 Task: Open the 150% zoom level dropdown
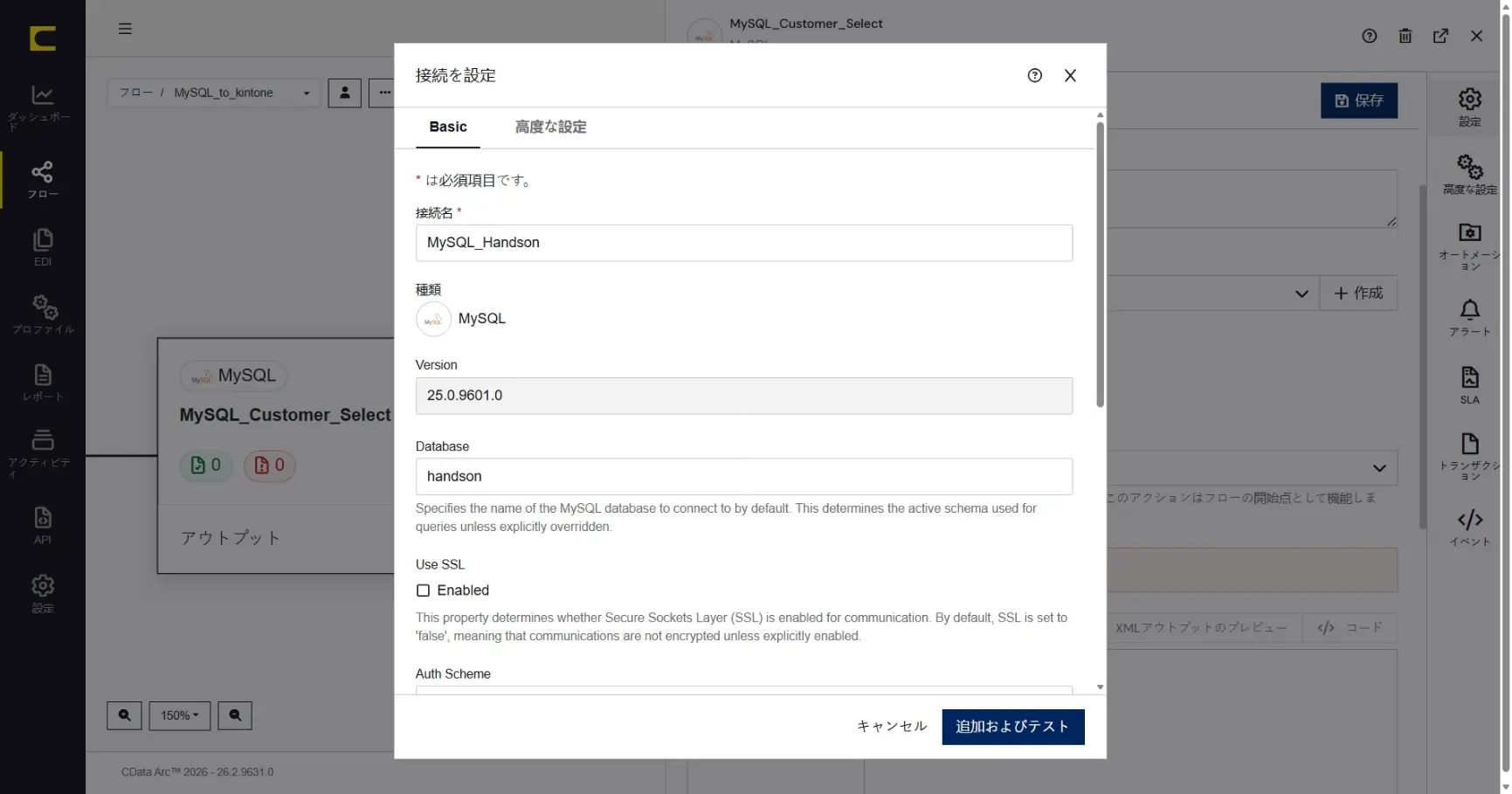(x=179, y=715)
